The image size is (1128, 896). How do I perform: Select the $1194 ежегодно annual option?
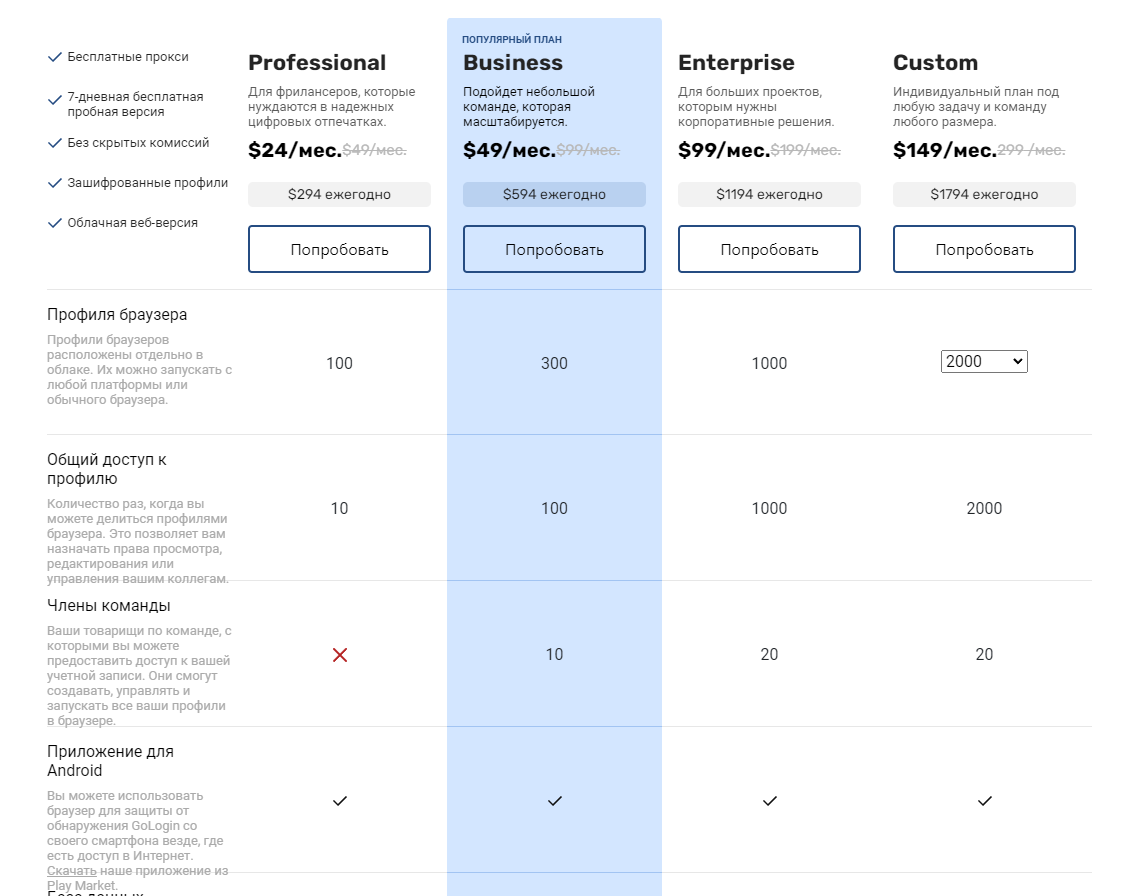coord(770,194)
